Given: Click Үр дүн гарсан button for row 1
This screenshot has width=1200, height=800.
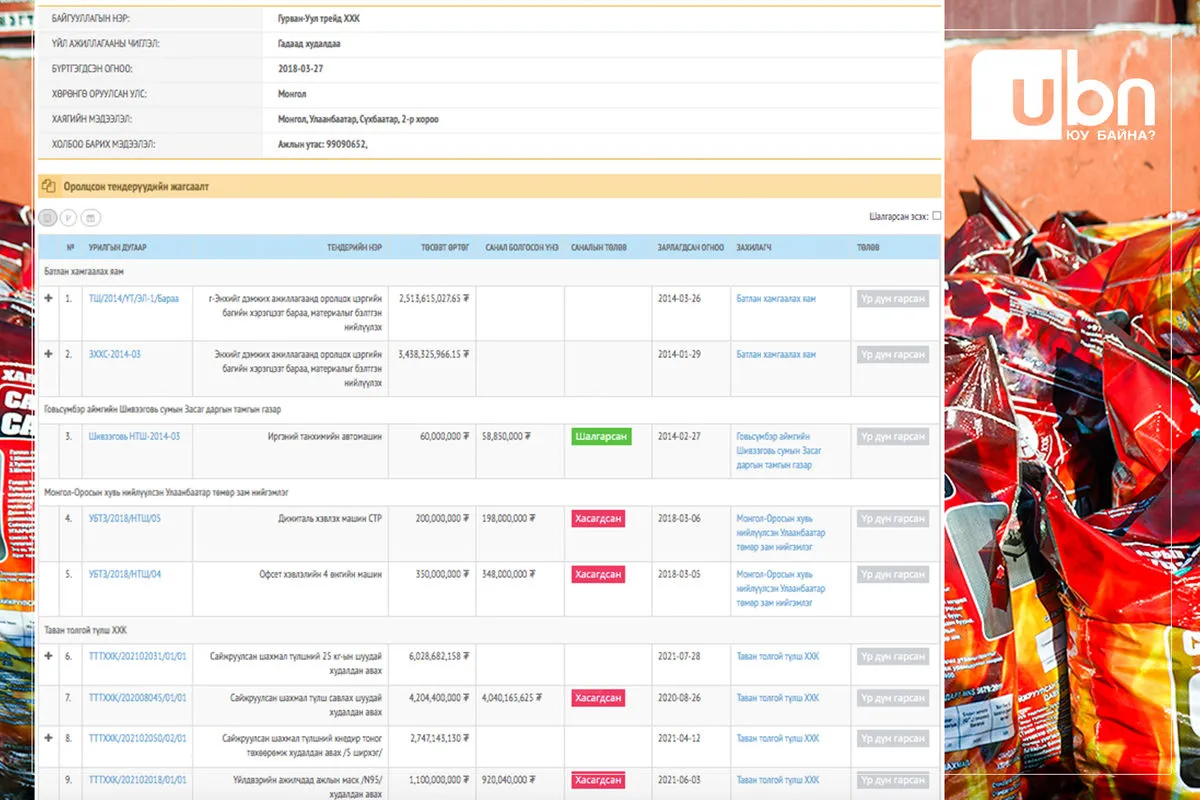Looking at the screenshot, I should 893,298.
